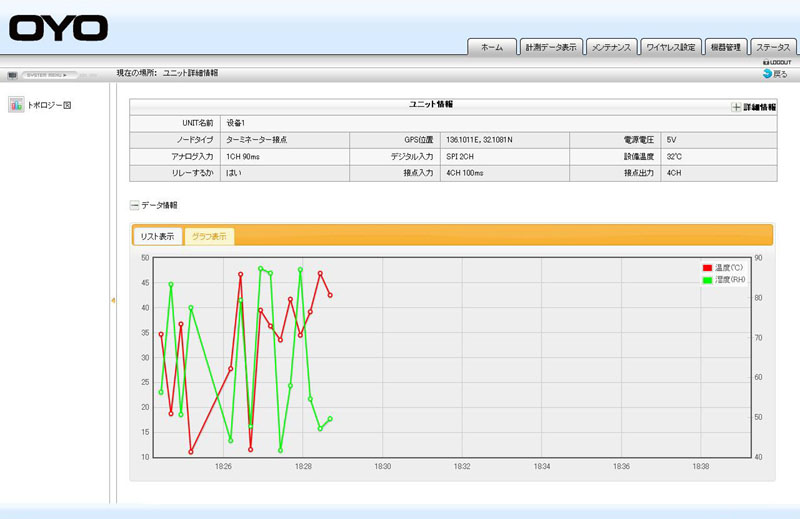This screenshot has width=800, height=519.
Task: Collapse the データ情報 section
Action: tap(134, 205)
